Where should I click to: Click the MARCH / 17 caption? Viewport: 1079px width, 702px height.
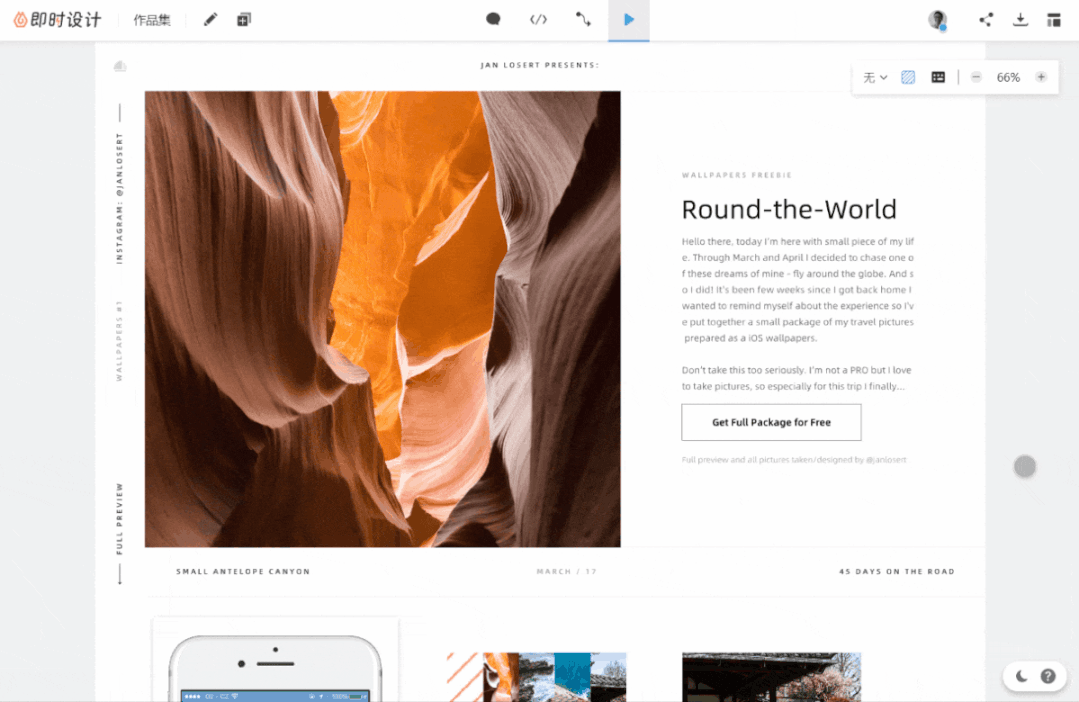pyautogui.click(x=566, y=571)
